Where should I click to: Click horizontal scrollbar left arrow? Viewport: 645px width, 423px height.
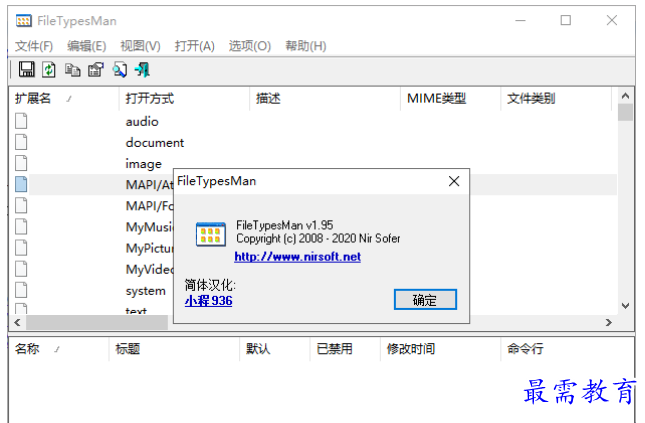pos(17,322)
